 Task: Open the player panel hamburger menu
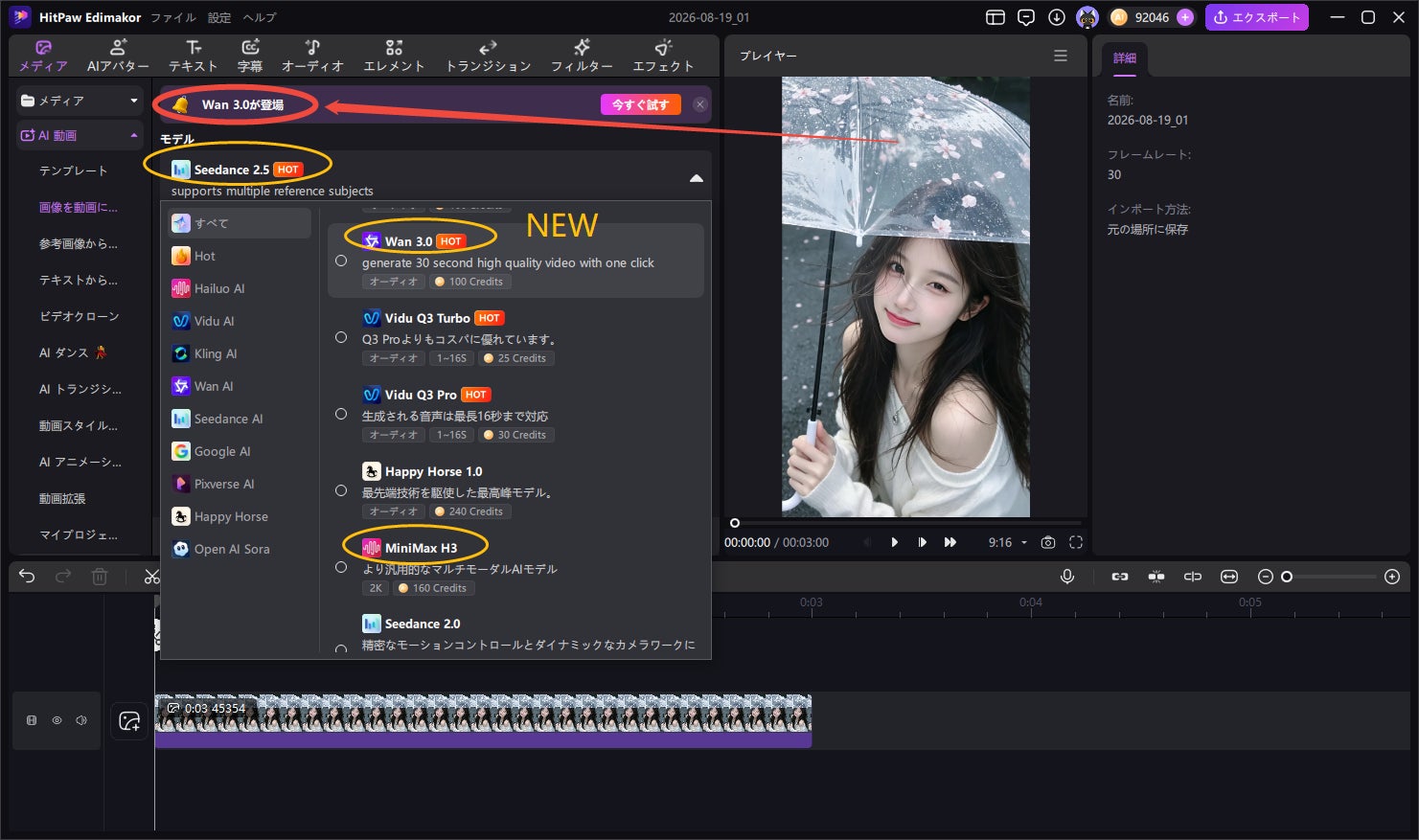point(1061,56)
